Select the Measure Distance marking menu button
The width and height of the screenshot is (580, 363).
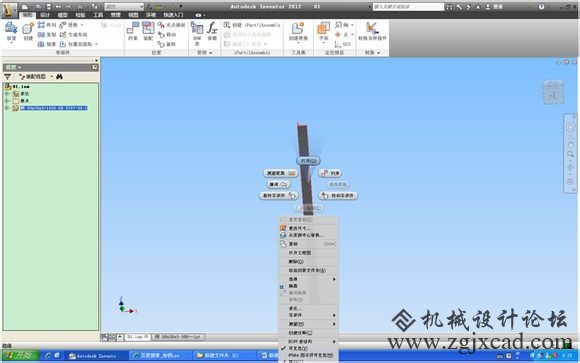(x=281, y=173)
